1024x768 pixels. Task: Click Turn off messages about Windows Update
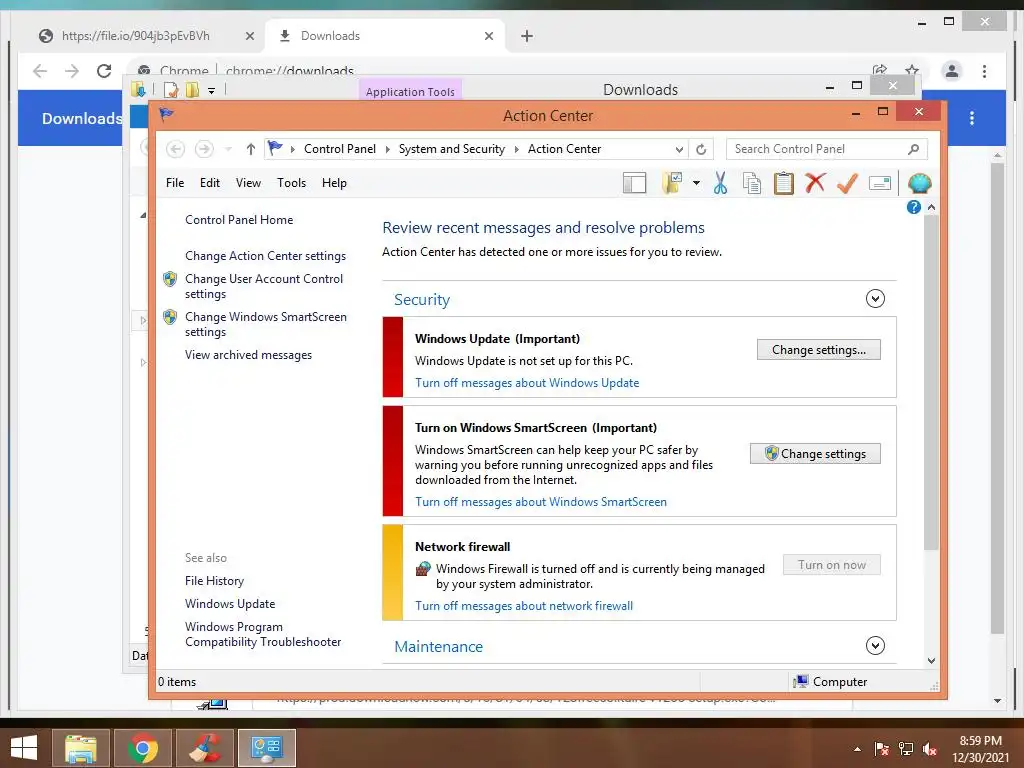pos(527,383)
